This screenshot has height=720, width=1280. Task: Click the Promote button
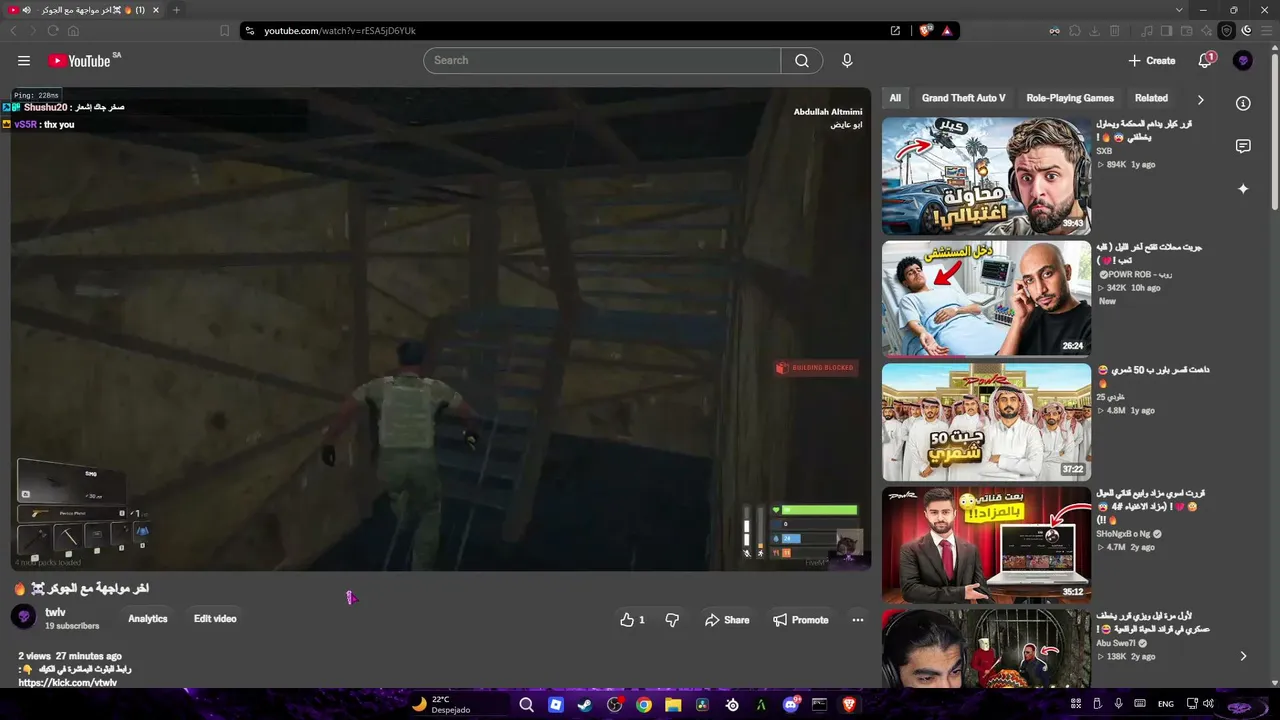click(801, 620)
